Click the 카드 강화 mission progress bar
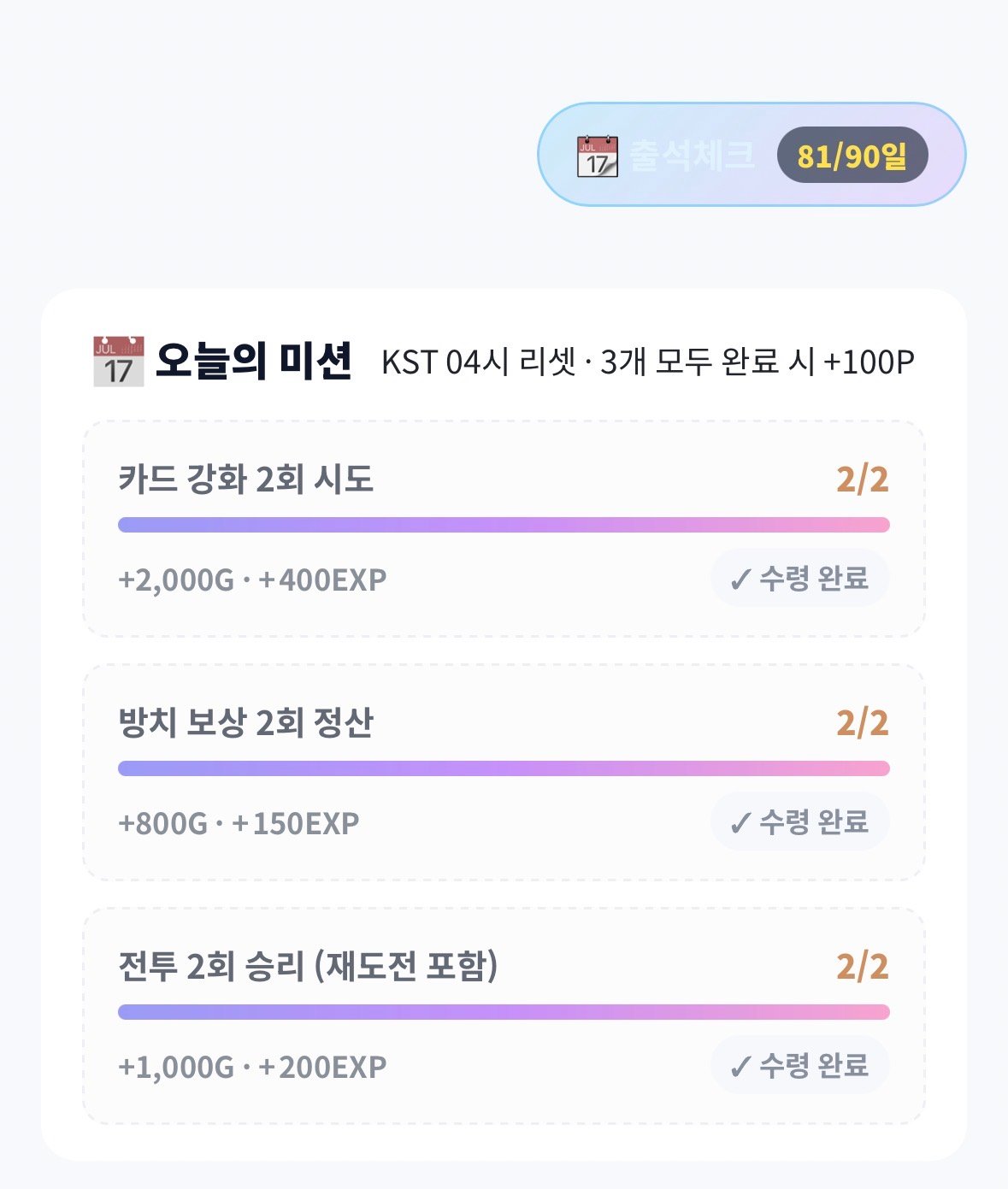The height and width of the screenshot is (1189, 1008). (504, 525)
